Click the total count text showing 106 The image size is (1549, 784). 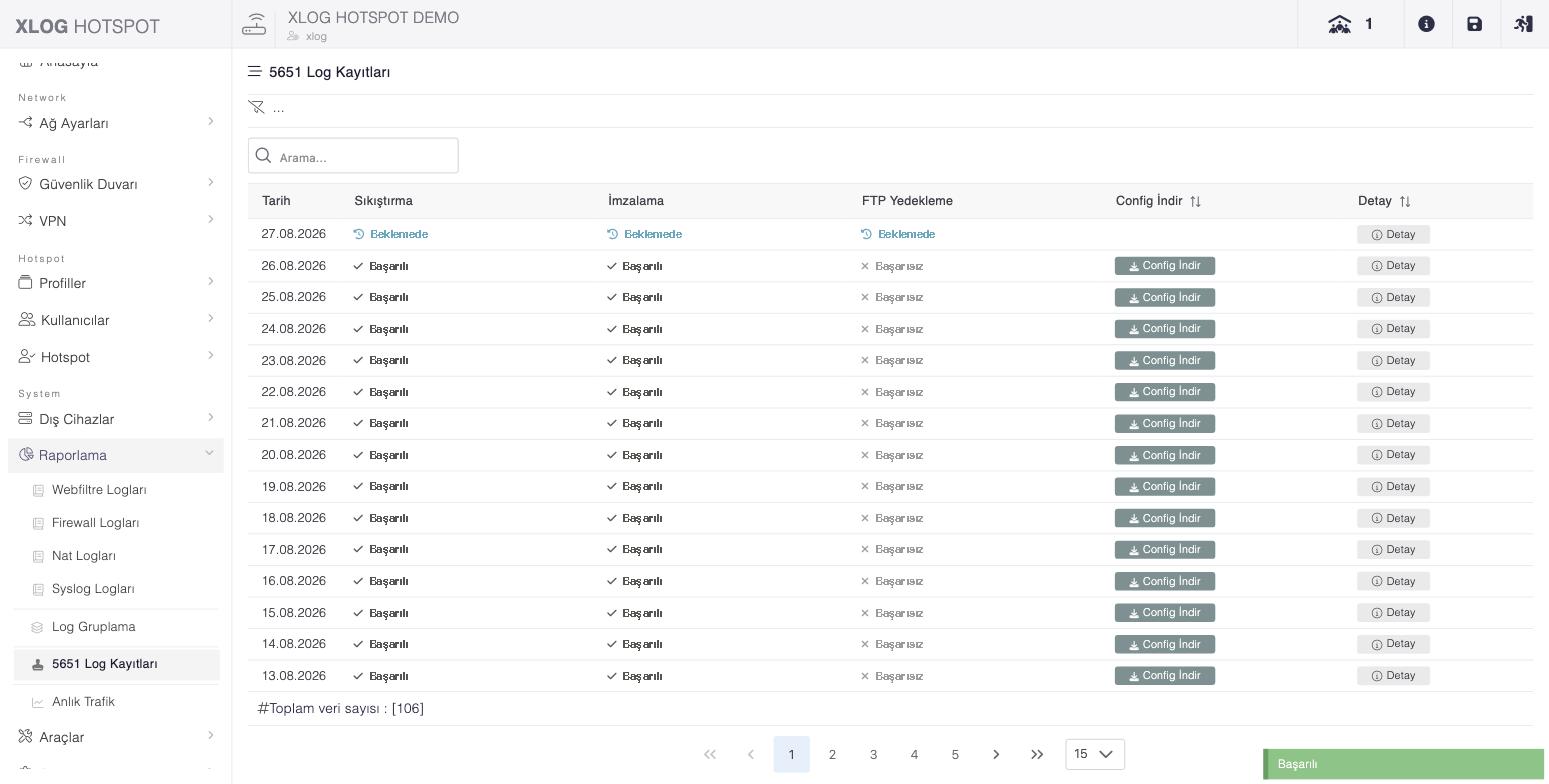tap(341, 709)
